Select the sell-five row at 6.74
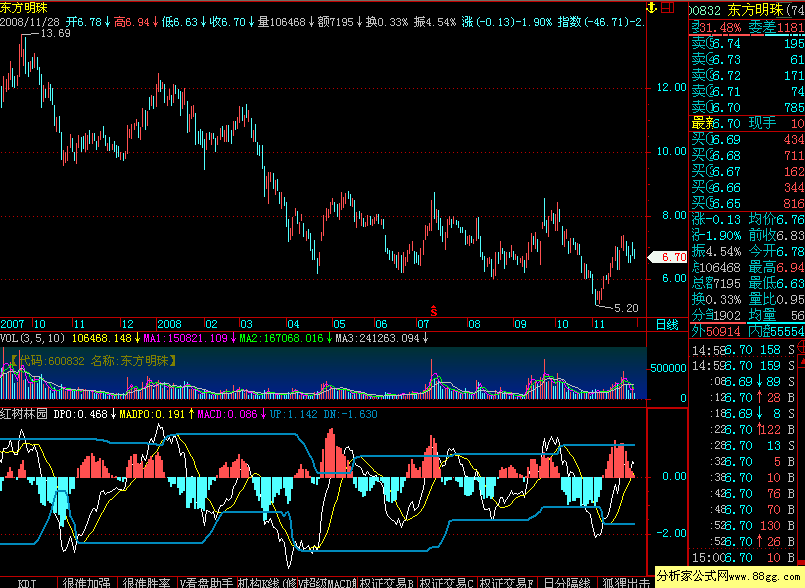 [x=747, y=44]
